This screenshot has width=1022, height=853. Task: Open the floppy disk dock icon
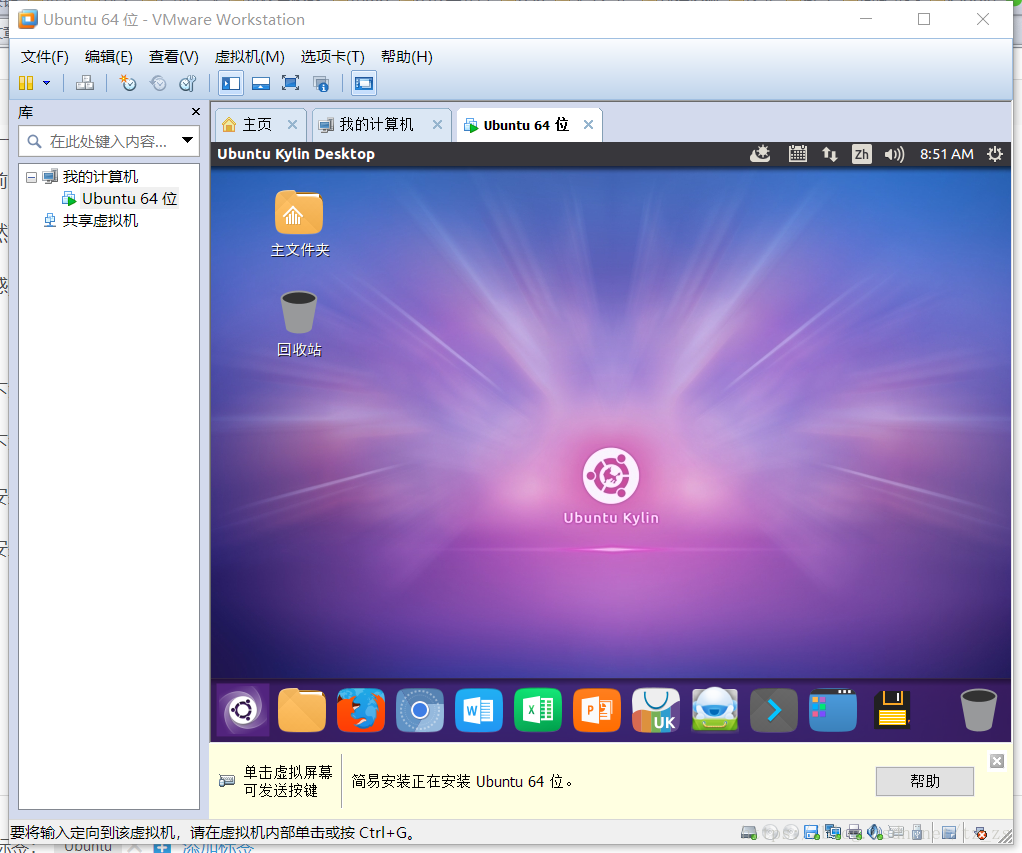[892, 710]
